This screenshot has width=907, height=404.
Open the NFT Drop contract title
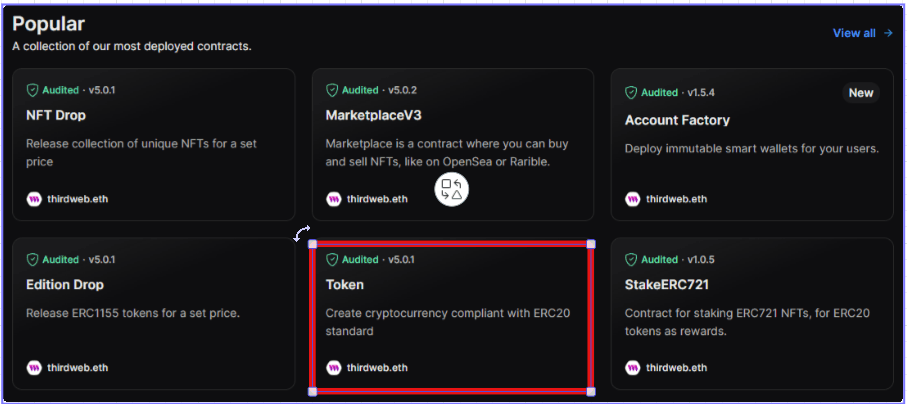pyautogui.click(x=56, y=115)
